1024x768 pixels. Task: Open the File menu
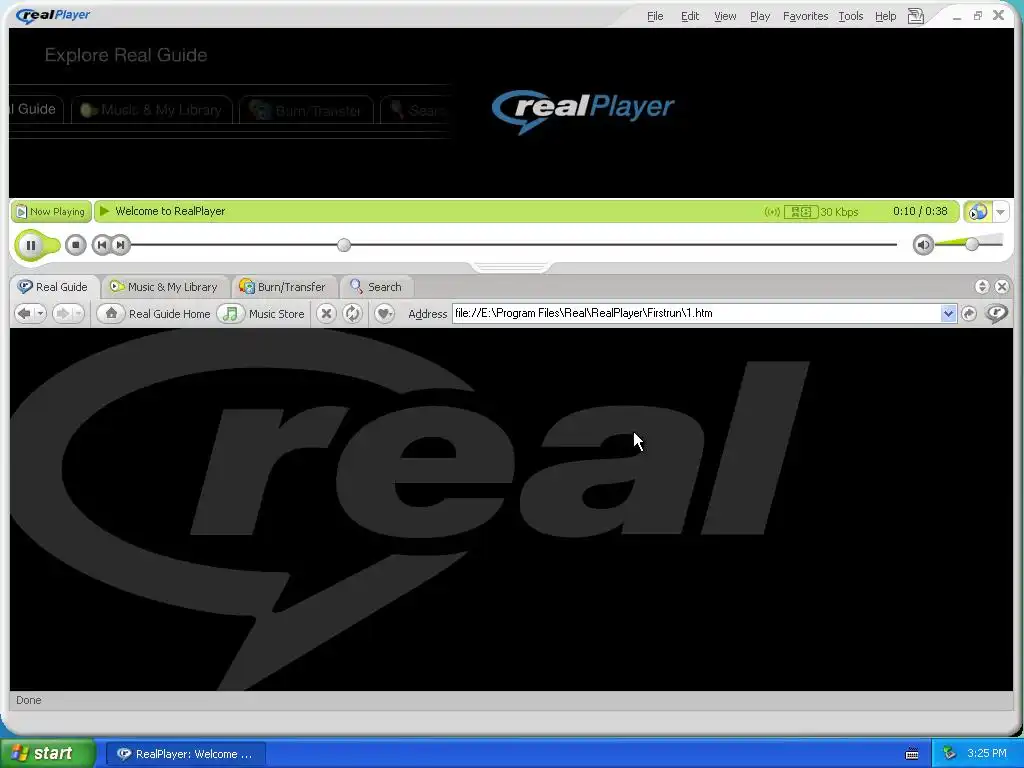click(655, 16)
